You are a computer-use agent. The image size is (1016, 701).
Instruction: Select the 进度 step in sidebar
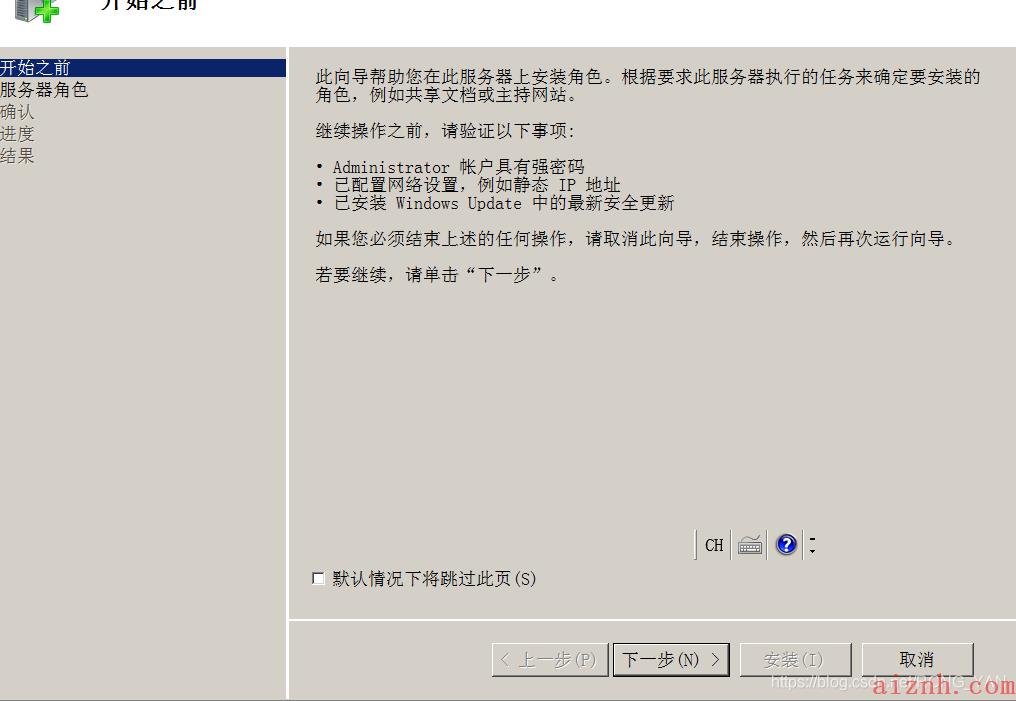pos(17,134)
